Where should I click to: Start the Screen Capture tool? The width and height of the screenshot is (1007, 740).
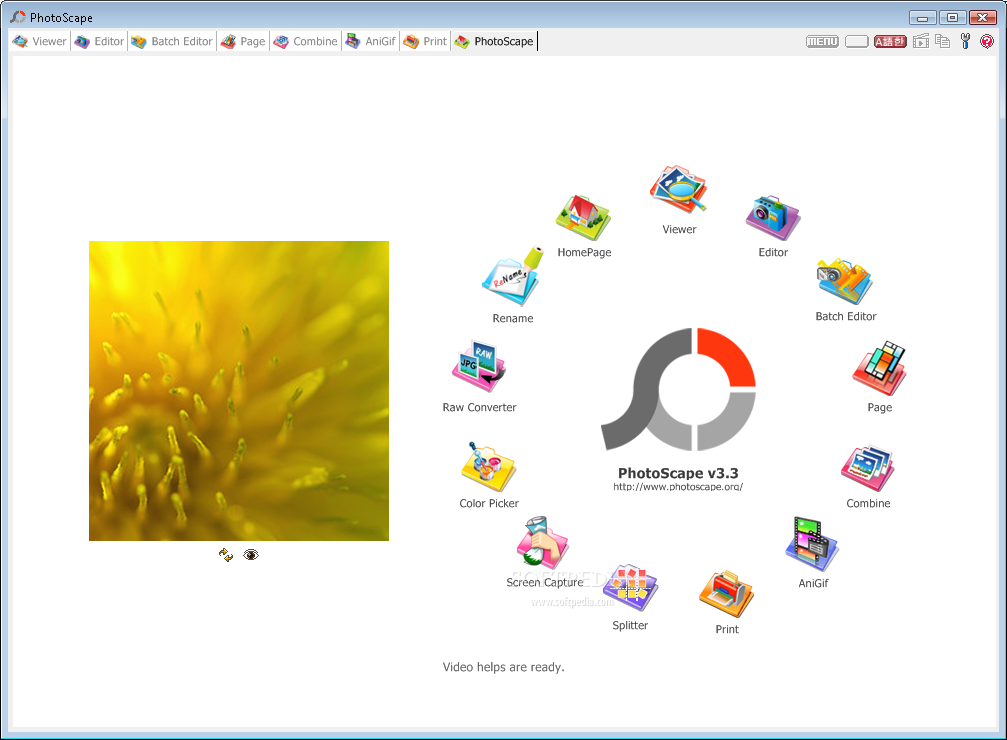[x=543, y=543]
